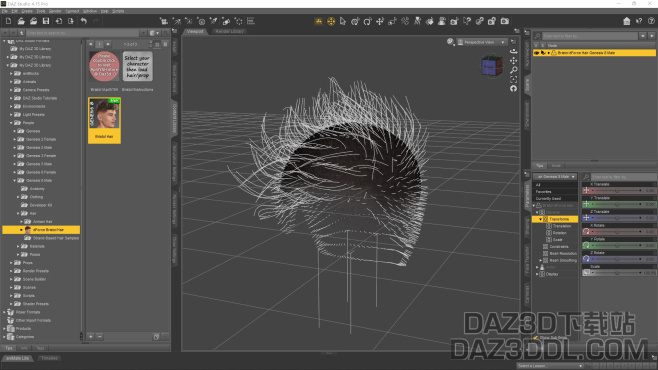Screen dimensions: 658x370
Task: Click the What's This help cursor icon
Action: [639, 21]
